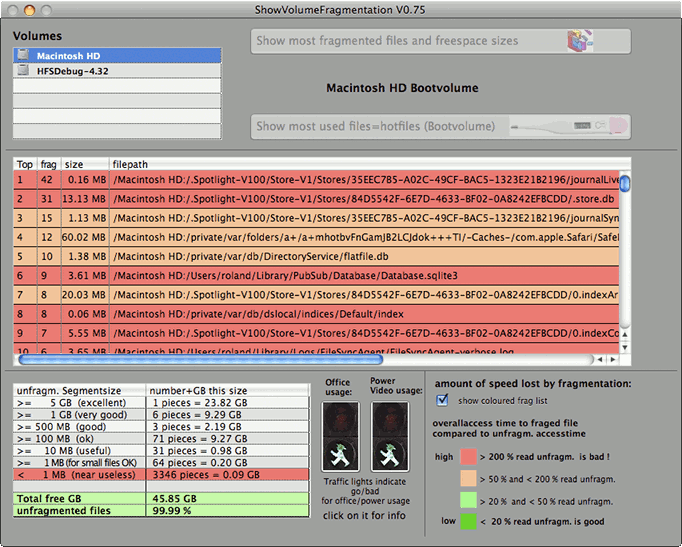Click the '< 1 MB (near useless)' row

point(161,474)
